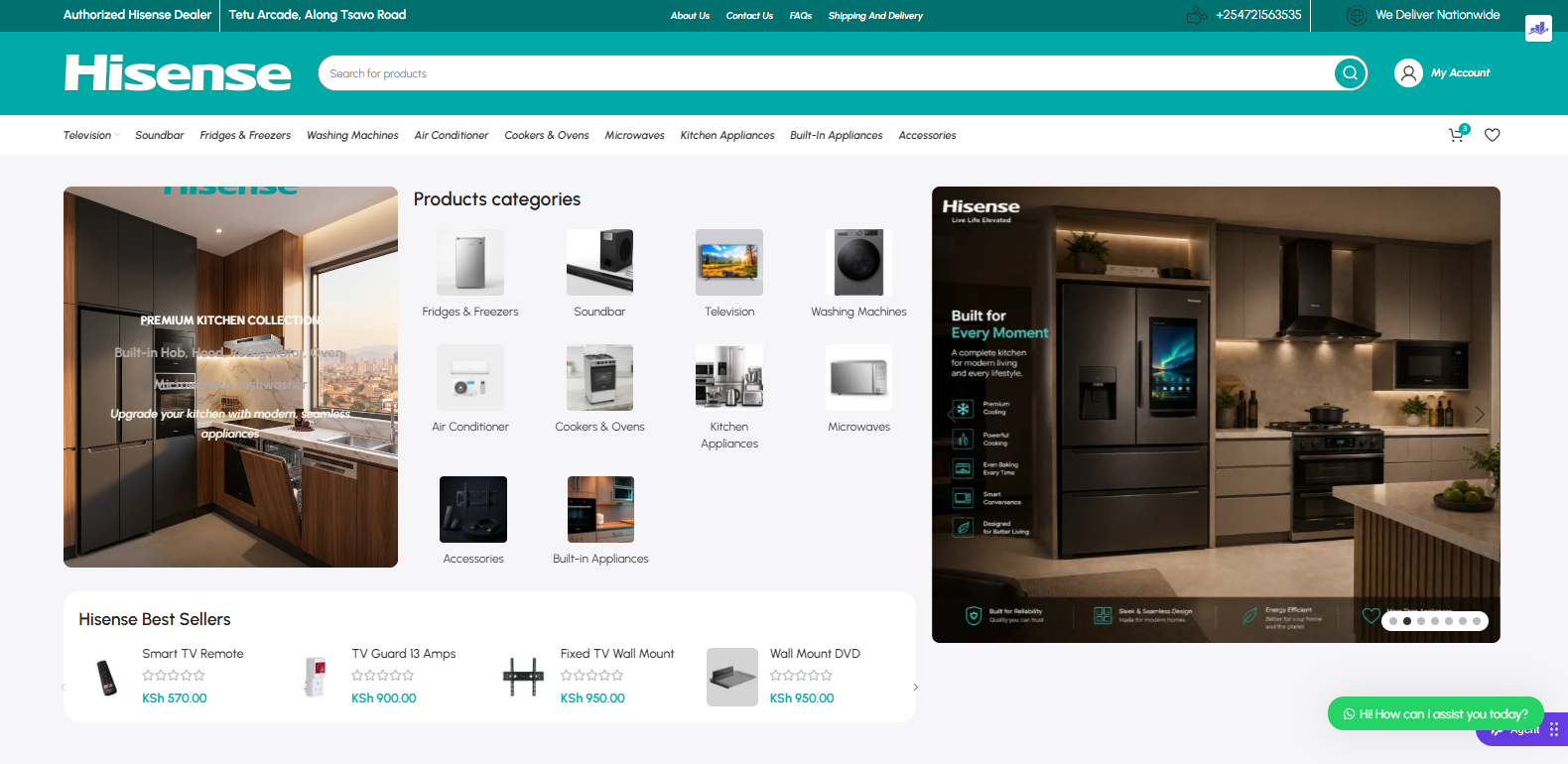Show next best sellers with right chevron

[915, 687]
